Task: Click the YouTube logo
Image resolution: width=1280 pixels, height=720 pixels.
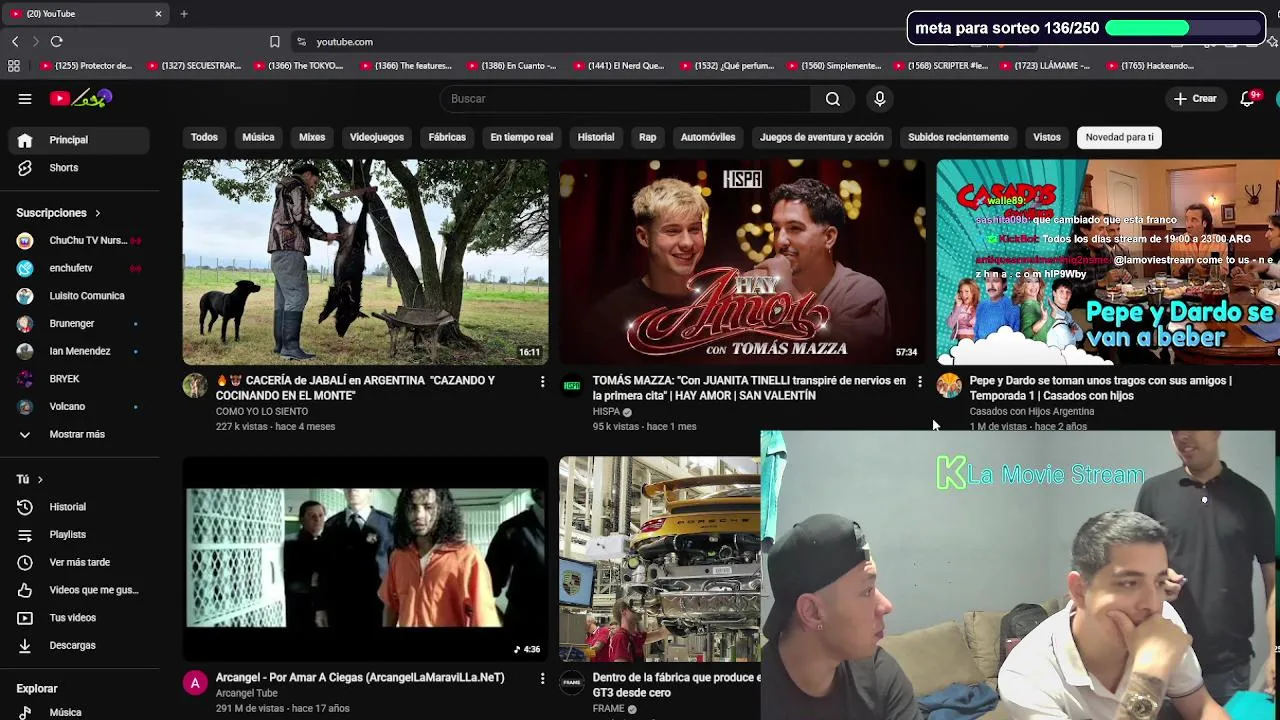Action: (x=82, y=98)
